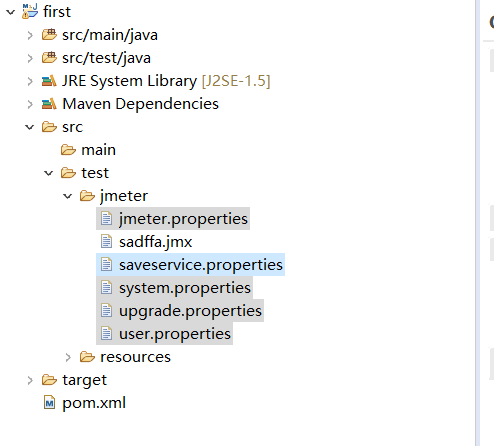This screenshot has height=446, width=494.
Task: Click the sadffa.jmx file icon
Action: point(106,242)
